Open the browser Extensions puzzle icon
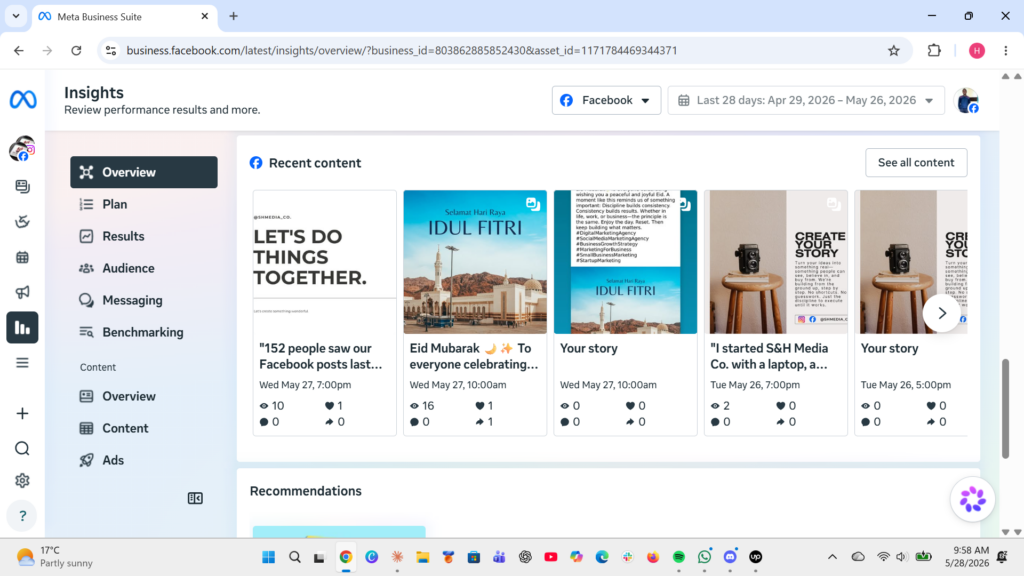This screenshot has height=576, width=1024. [934, 50]
